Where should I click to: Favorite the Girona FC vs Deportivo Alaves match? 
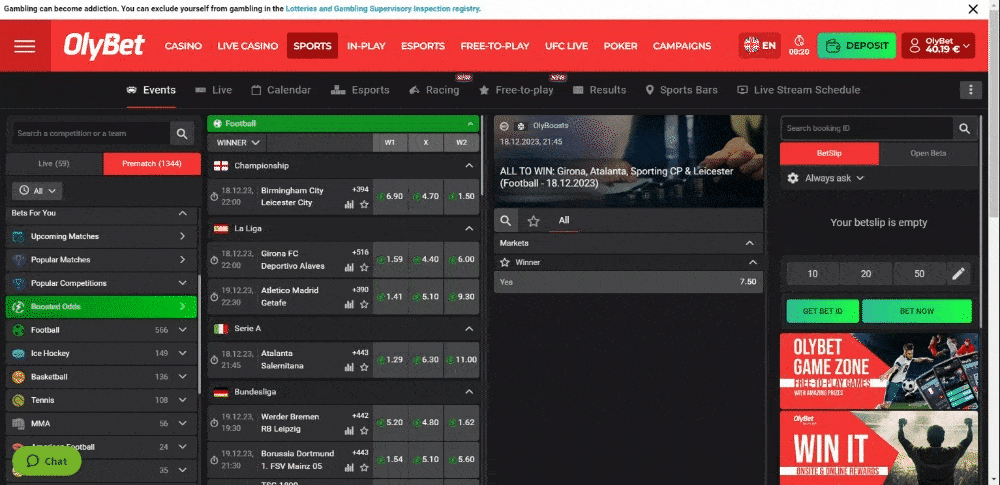coord(364,267)
